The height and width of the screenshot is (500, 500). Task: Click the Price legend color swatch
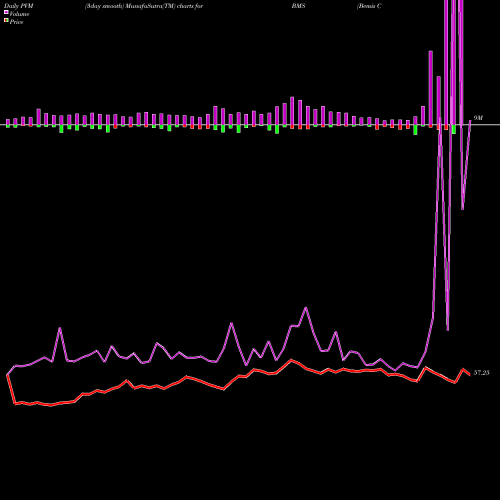[x=6, y=21]
